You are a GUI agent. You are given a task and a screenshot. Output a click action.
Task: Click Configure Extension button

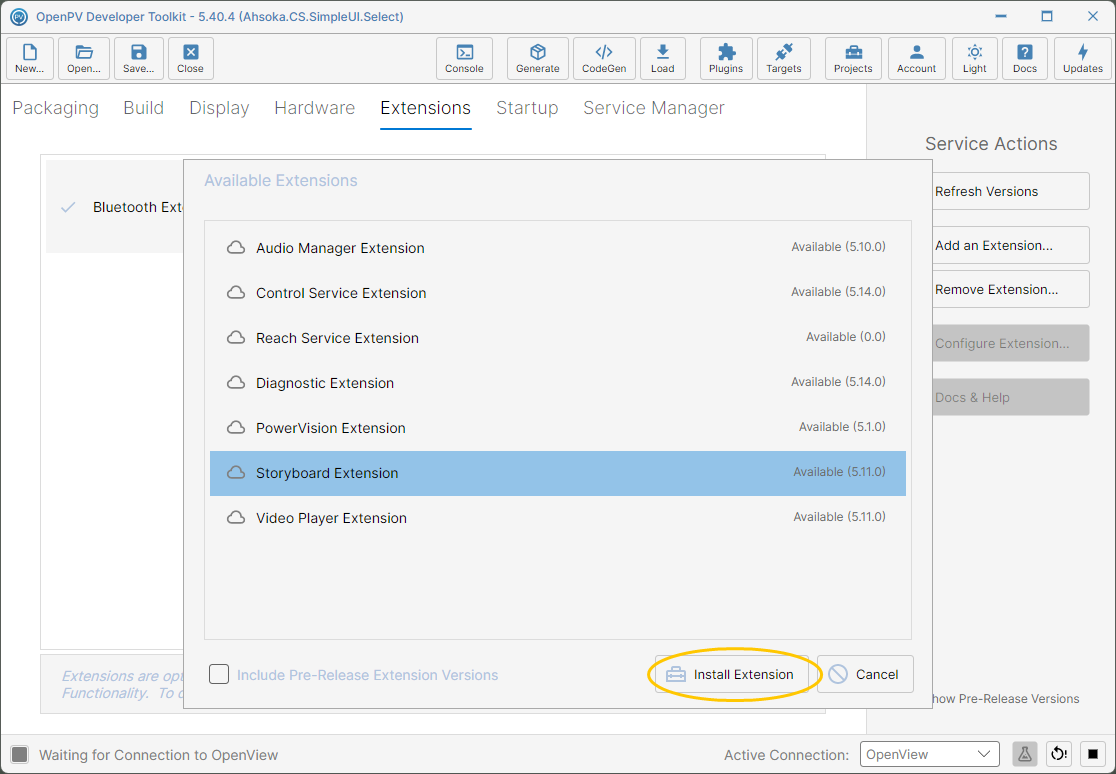(x=1010, y=343)
